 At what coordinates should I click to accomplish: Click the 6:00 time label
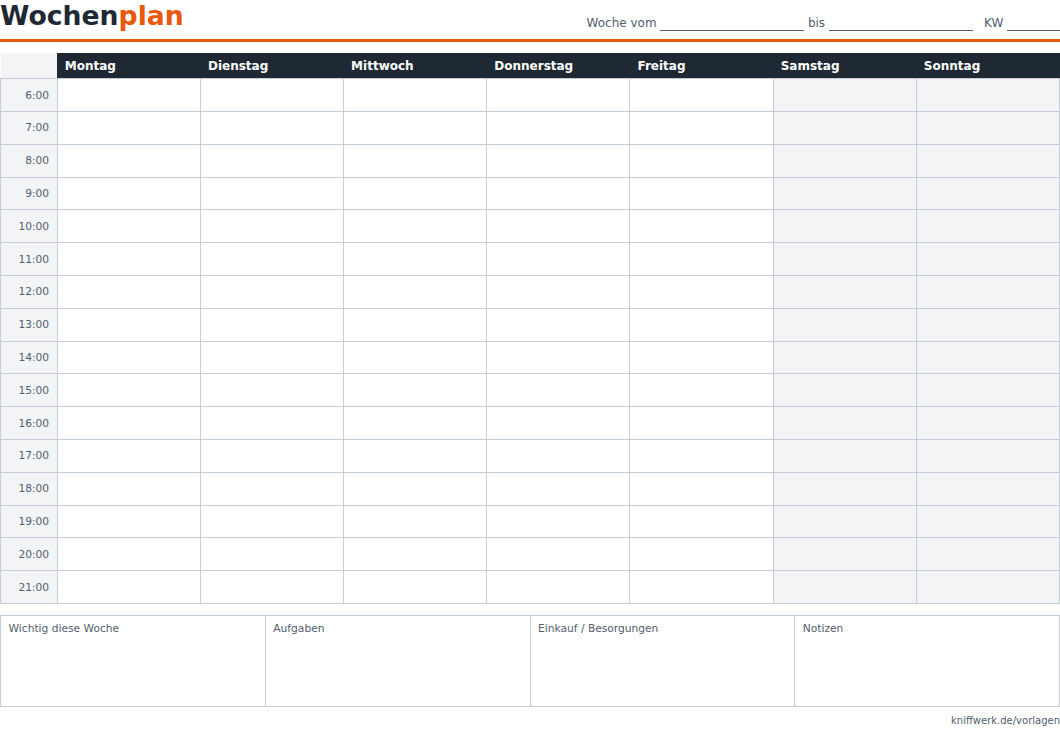tap(37, 95)
